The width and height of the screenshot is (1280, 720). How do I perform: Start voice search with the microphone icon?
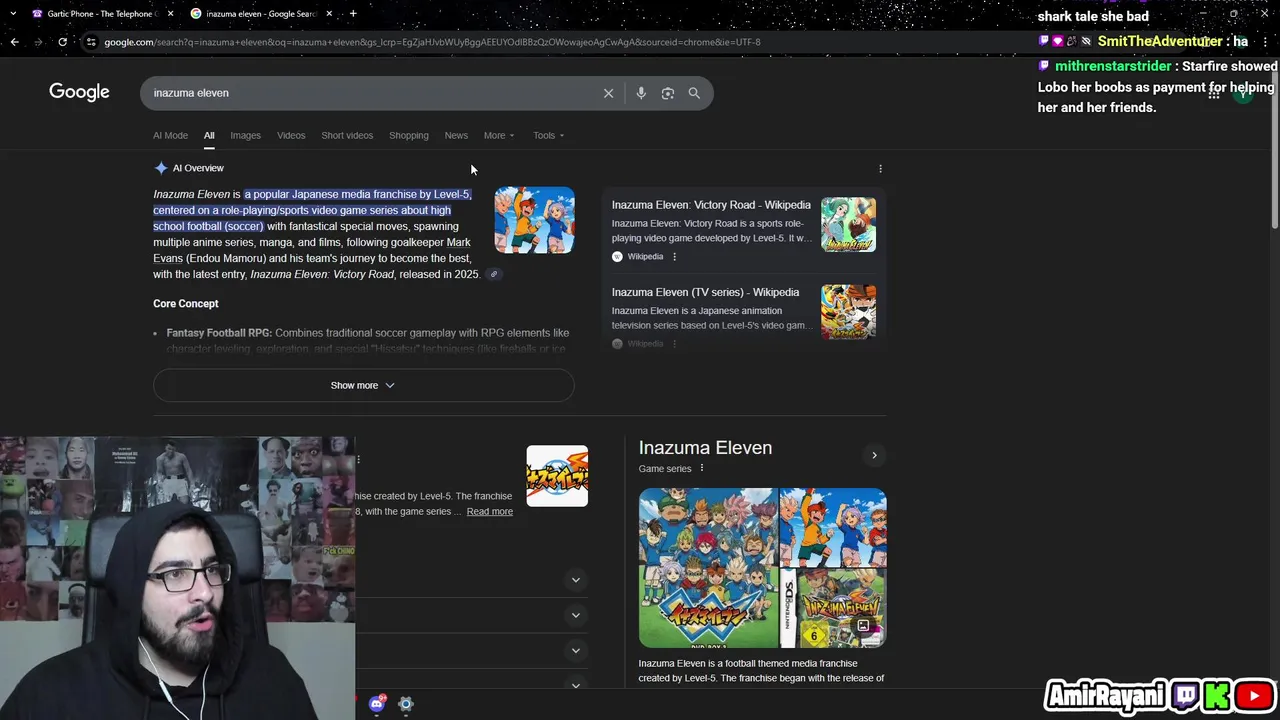pos(641,93)
